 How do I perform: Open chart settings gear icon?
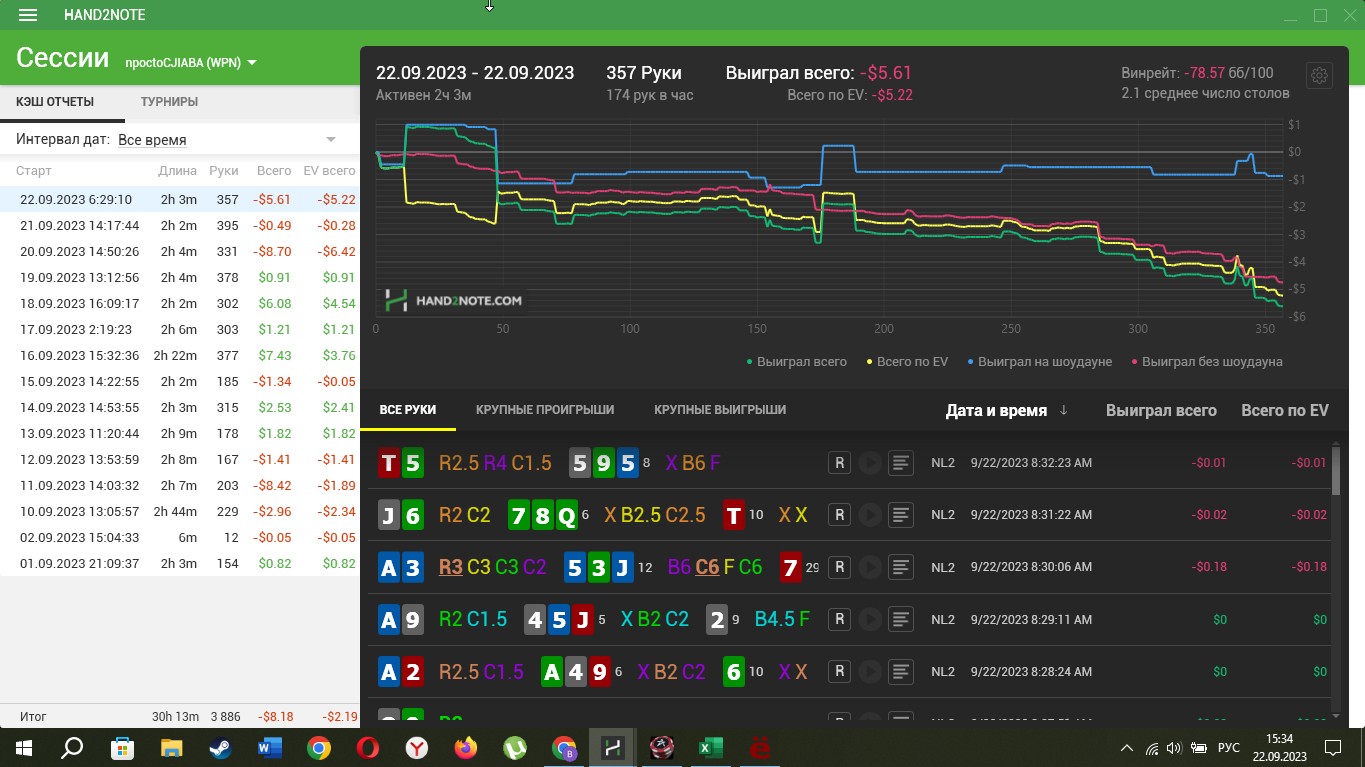(x=1319, y=76)
